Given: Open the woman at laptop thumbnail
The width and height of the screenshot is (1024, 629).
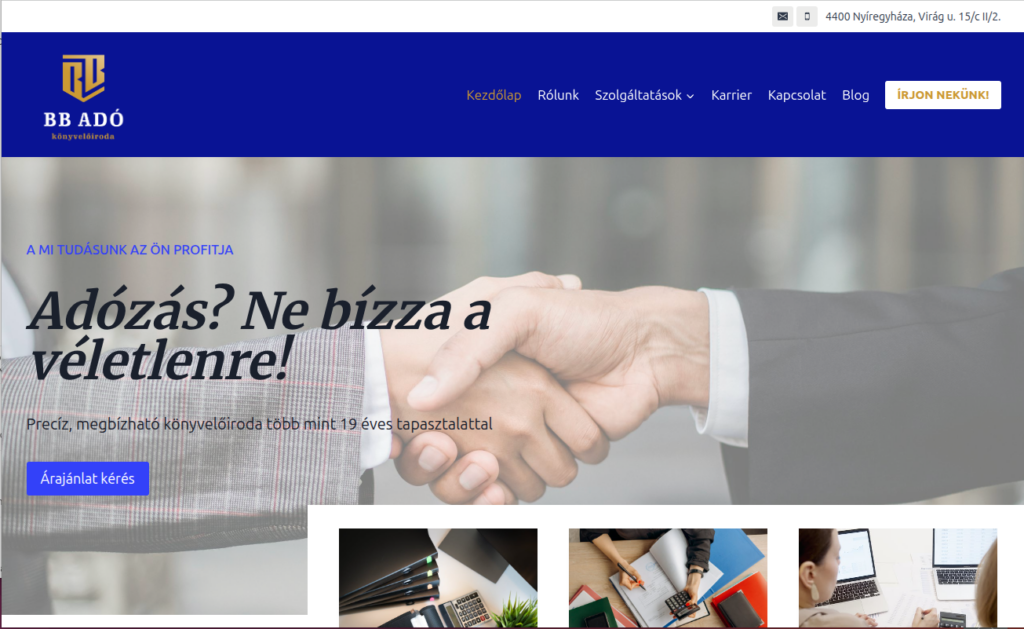Looking at the screenshot, I should (898, 577).
